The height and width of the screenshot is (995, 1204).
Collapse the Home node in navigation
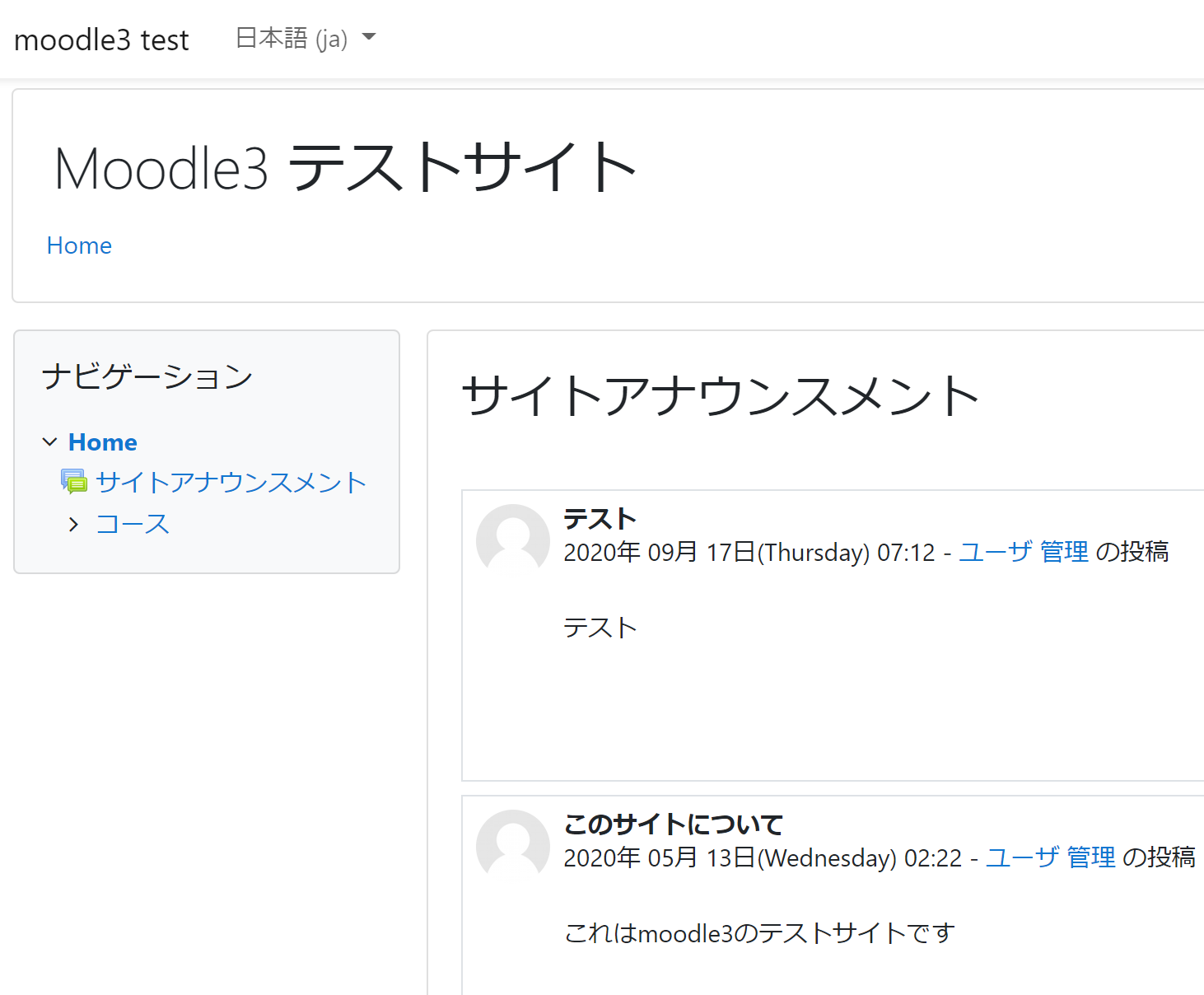click(49, 442)
